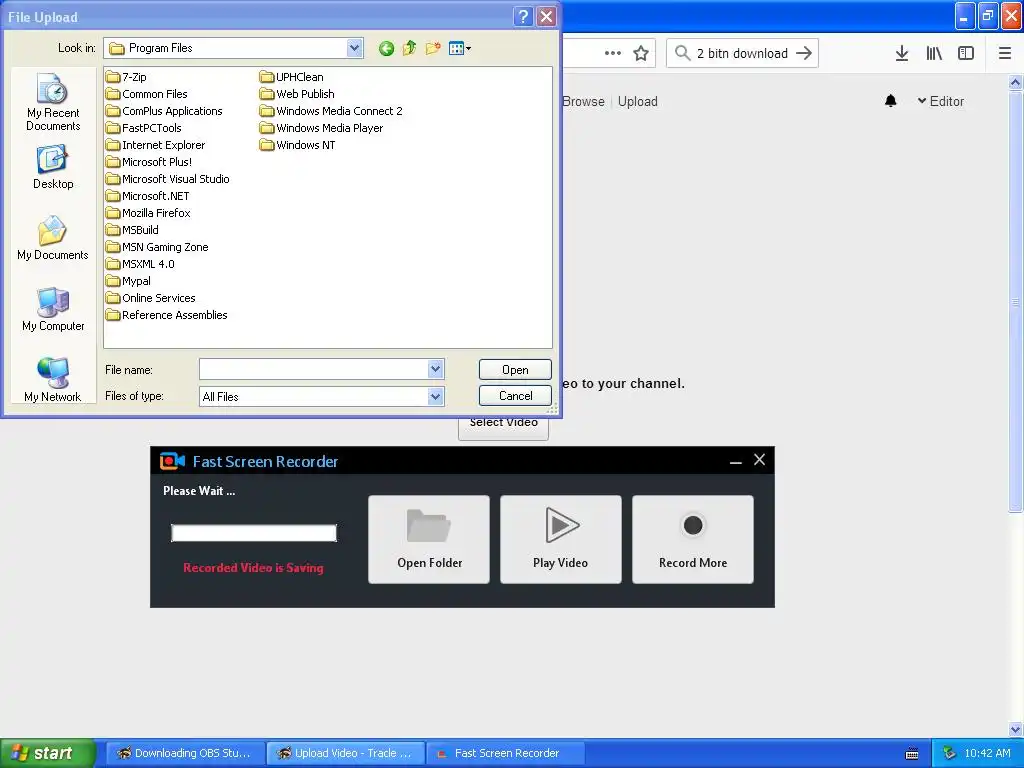Select the Internet Explorer folder
Image resolution: width=1024 pixels, height=768 pixels.
(x=156, y=145)
